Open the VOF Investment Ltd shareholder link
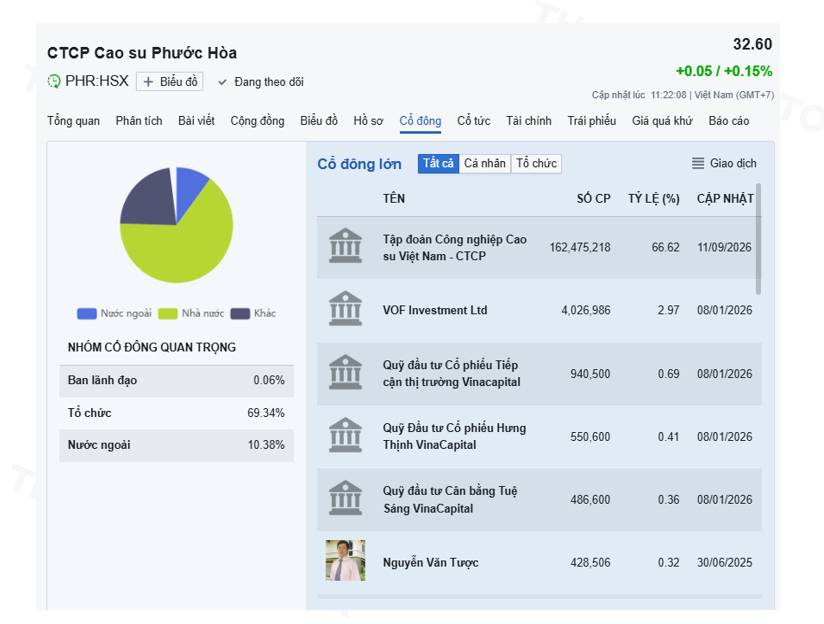 coord(435,310)
